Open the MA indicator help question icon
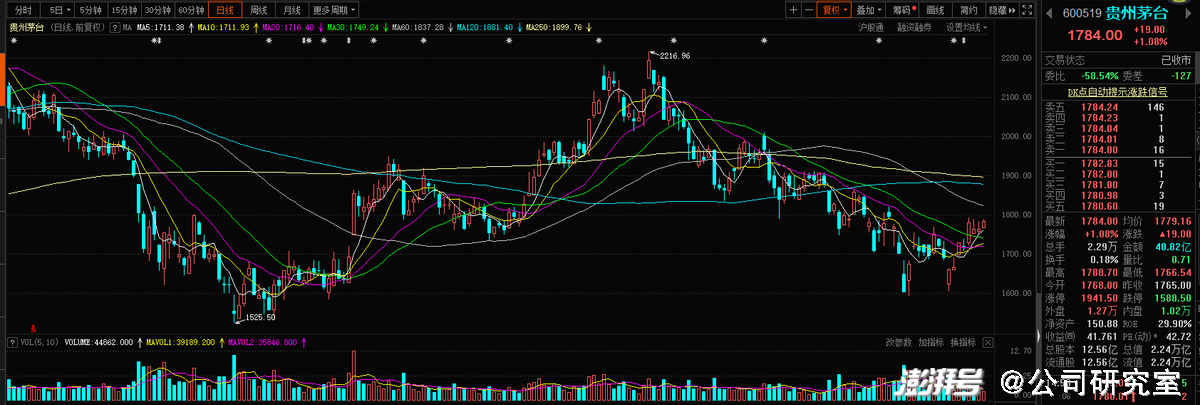 115,27
